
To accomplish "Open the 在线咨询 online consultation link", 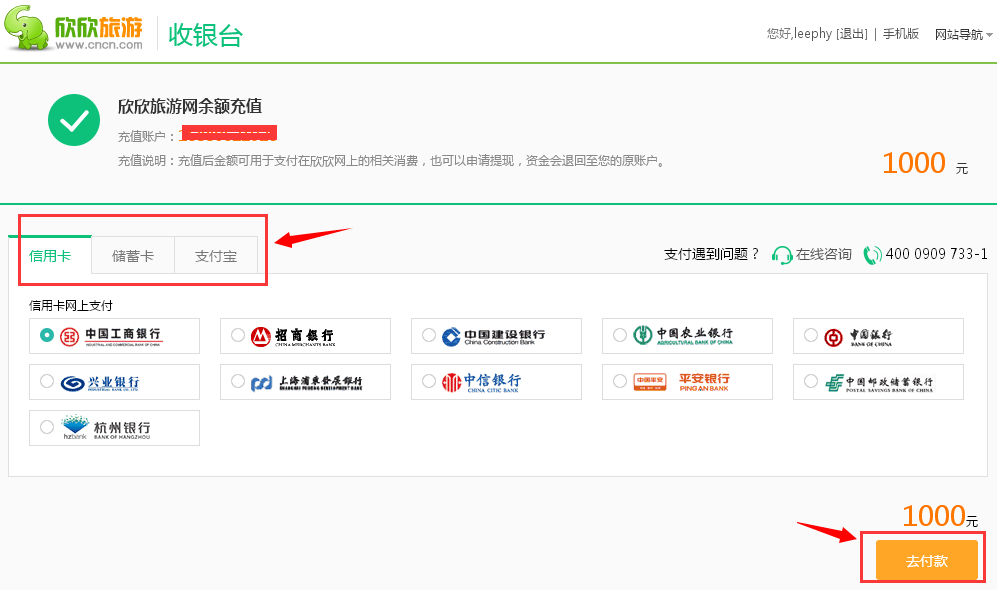I will (823, 254).
